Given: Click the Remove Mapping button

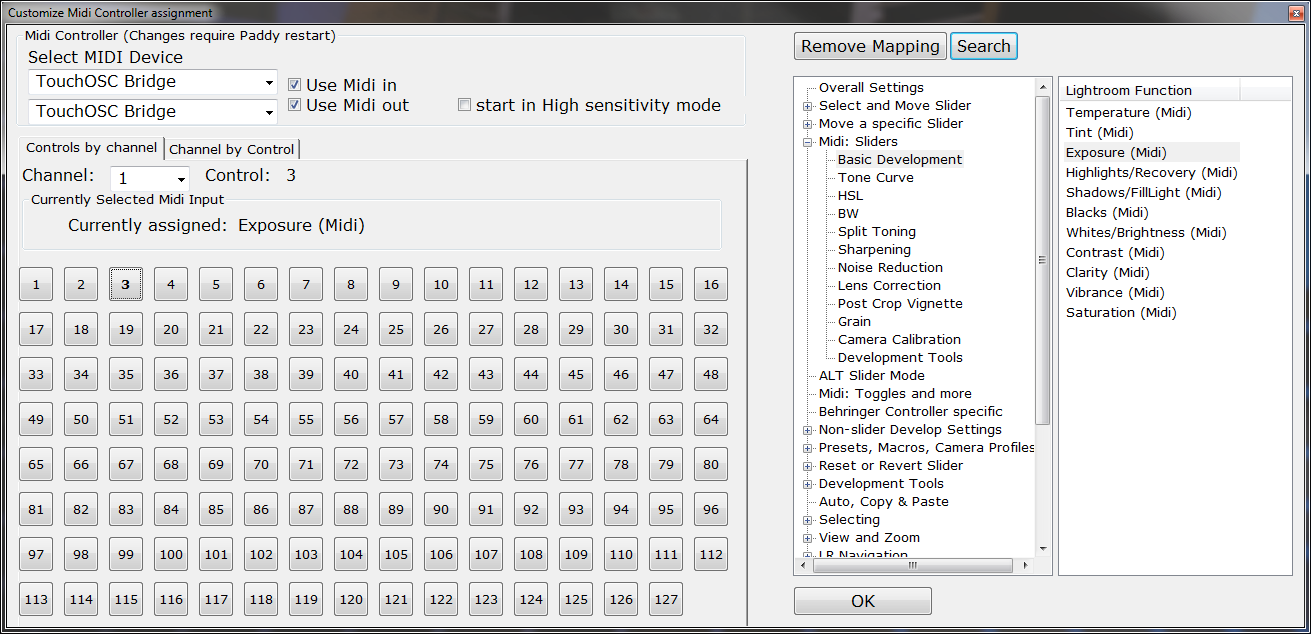Looking at the screenshot, I should coord(870,46).
